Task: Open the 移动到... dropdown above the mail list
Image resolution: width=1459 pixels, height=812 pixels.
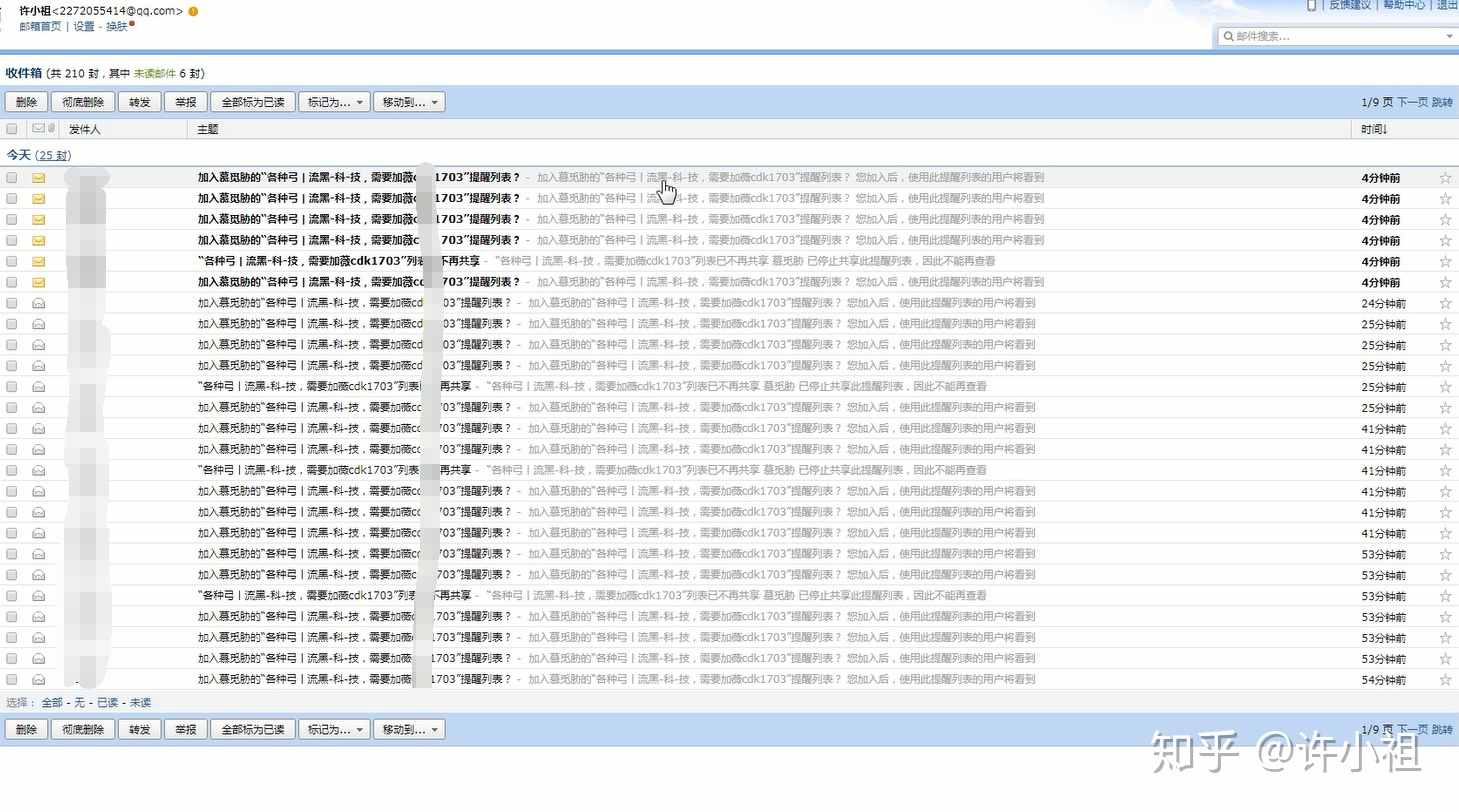Action: click(x=409, y=102)
